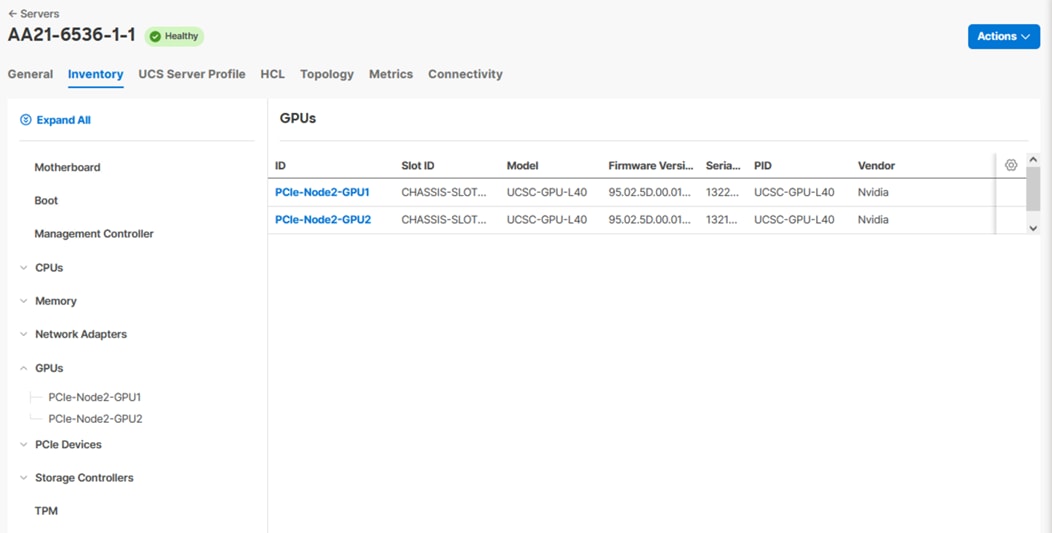
Task: Click PID cell in PCIe-Node2-GPU2 row
Action: (x=794, y=220)
